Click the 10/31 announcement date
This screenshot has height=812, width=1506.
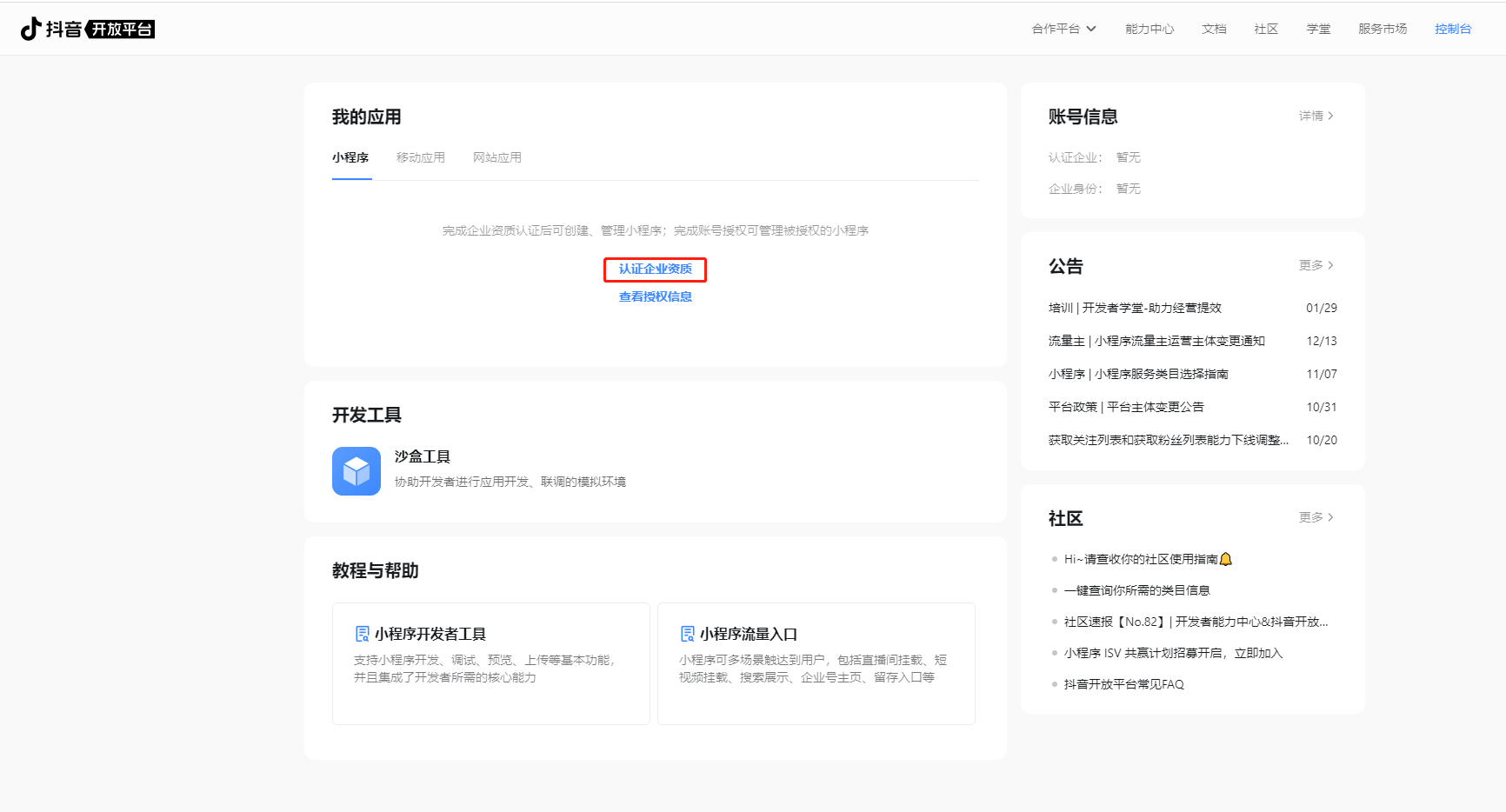[x=1322, y=407]
